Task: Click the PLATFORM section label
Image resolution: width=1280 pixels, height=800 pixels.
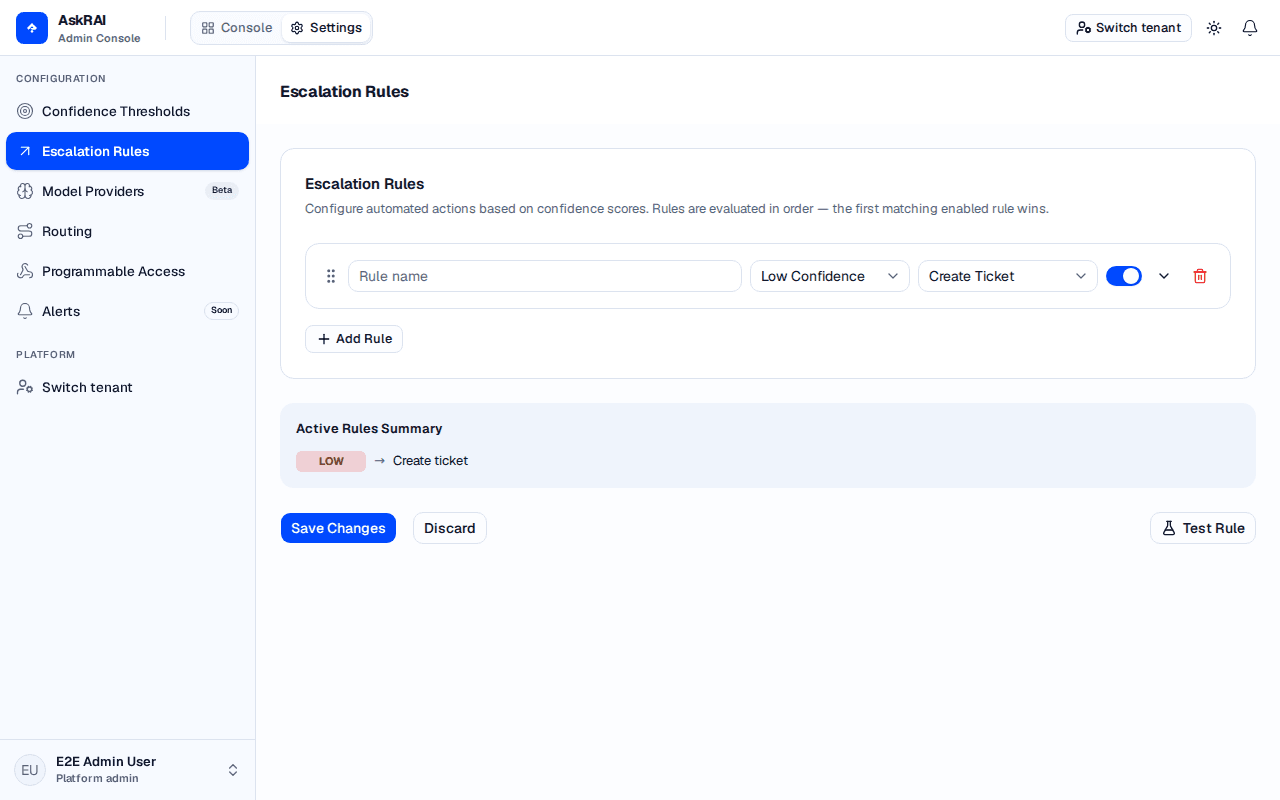Action: point(46,355)
